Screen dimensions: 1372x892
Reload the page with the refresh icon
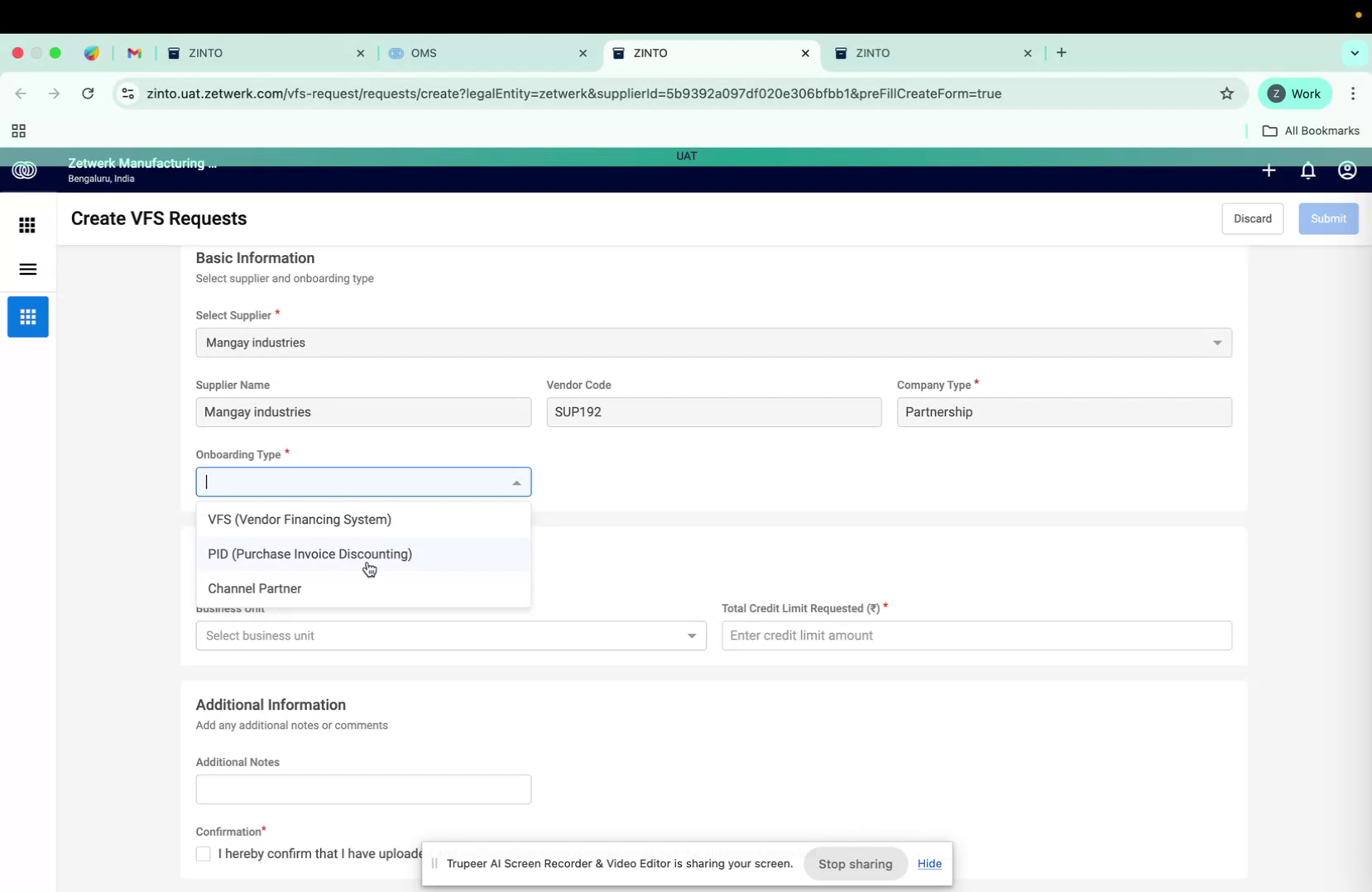(88, 94)
